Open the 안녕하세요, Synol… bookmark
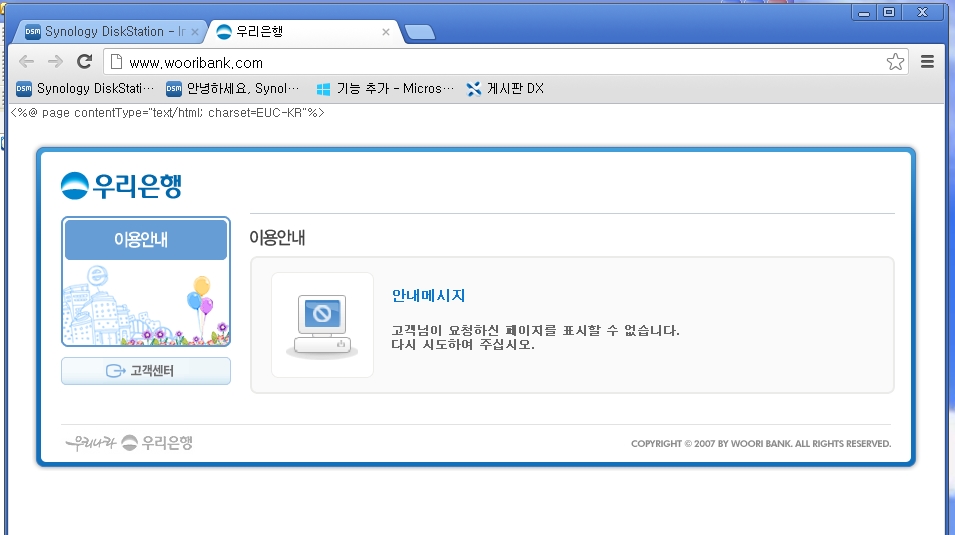This screenshot has width=955, height=535. point(233,89)
